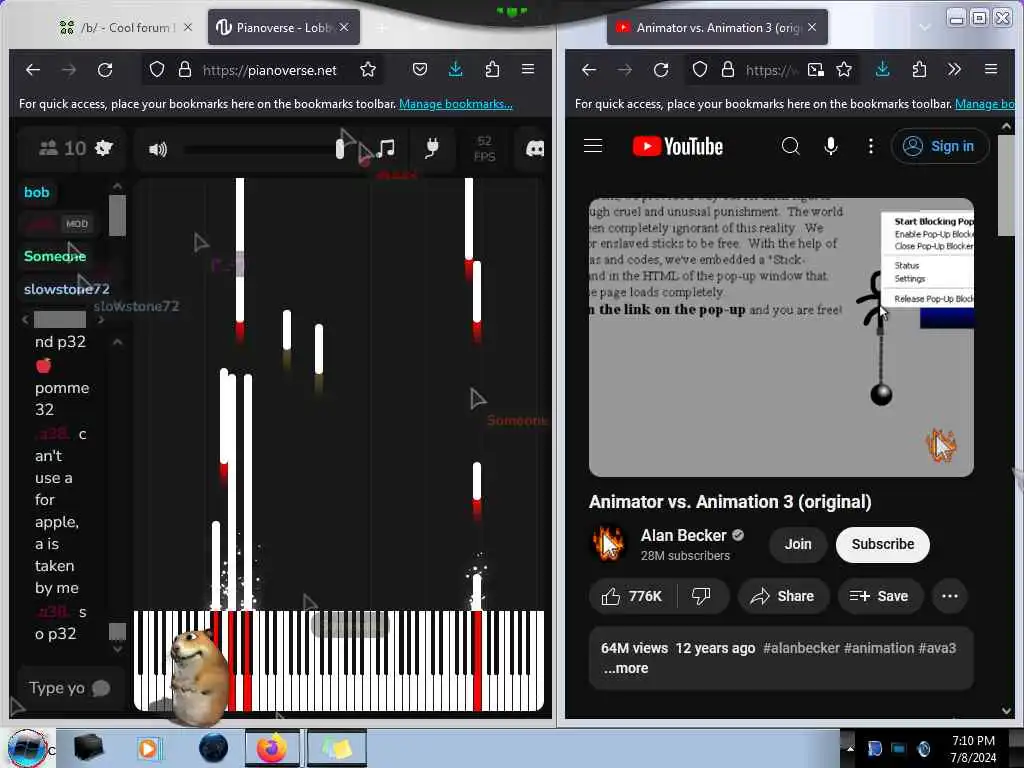Go back in the YouTube browser window
The width and height of the screenshot is (1024, 768).
coord(588,69)
